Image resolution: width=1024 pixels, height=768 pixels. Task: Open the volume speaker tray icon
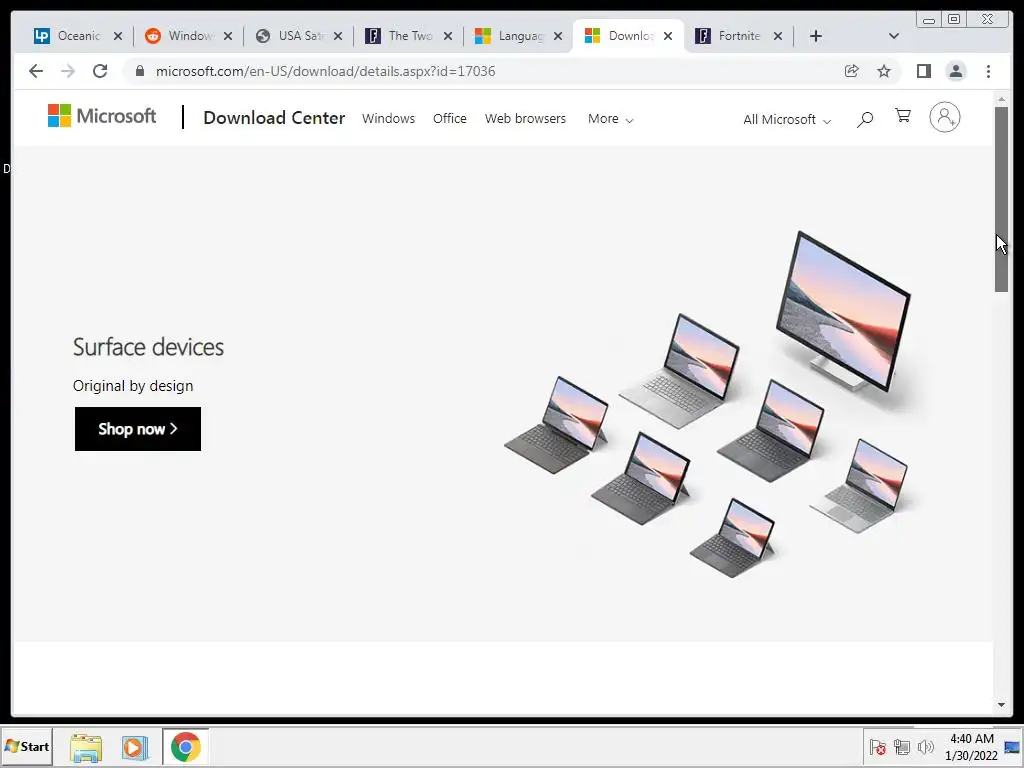[925, 747]
